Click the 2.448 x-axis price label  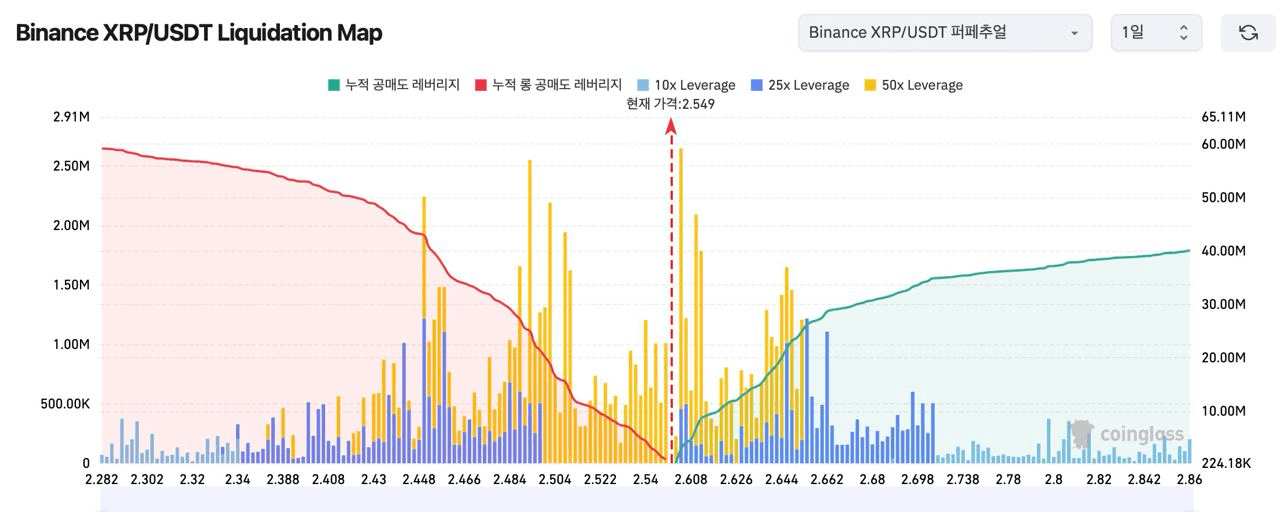pyautogui.click(x=419, y=480)
